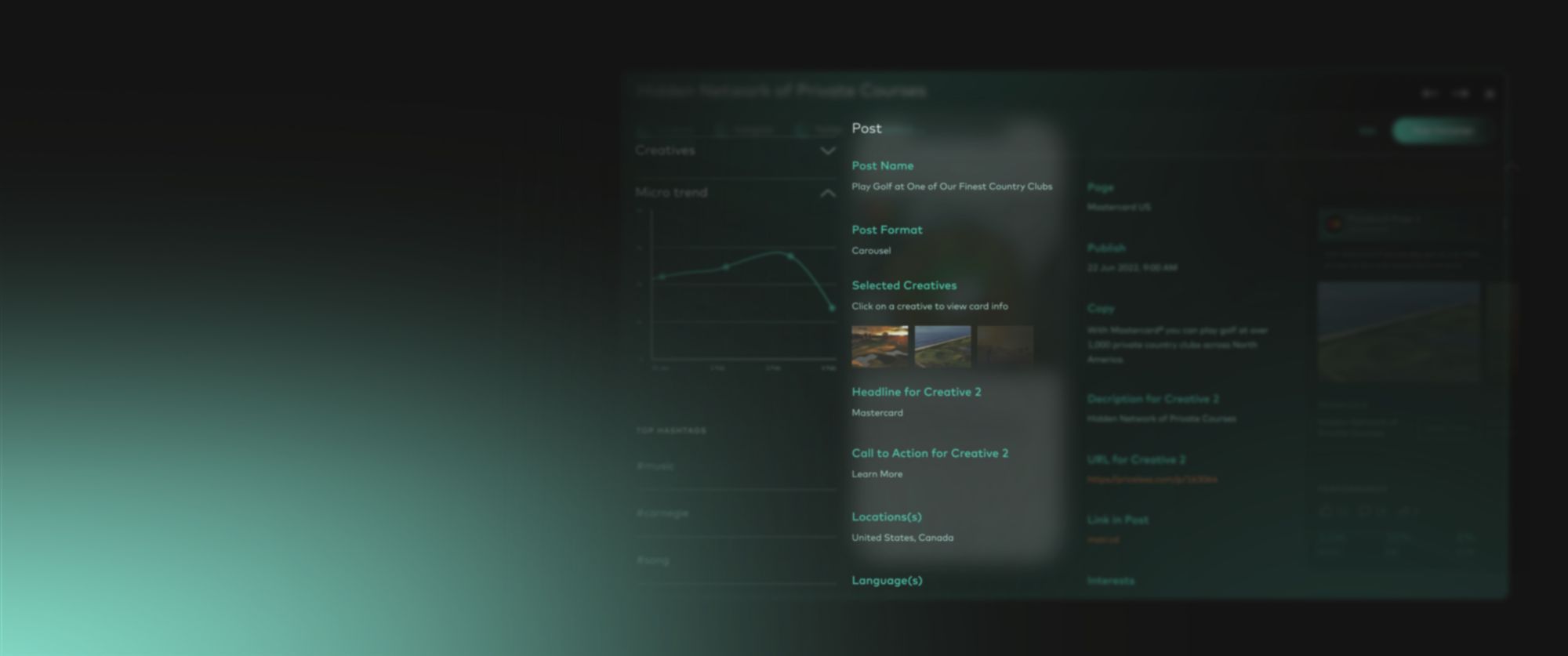Screen dimensions: 1568x656
Task: Click the green button at top right
Action: (x=1441, y=131)
